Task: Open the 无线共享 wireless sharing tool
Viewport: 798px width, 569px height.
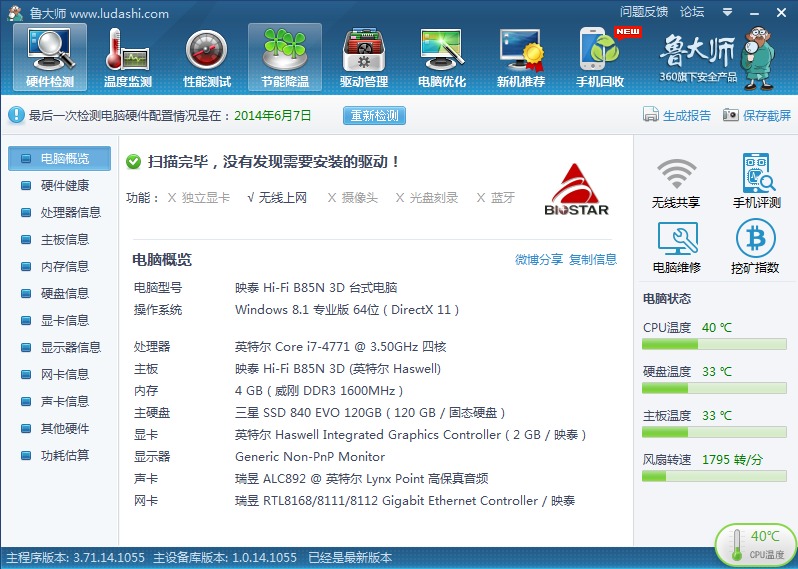Action: click(676, 182)
